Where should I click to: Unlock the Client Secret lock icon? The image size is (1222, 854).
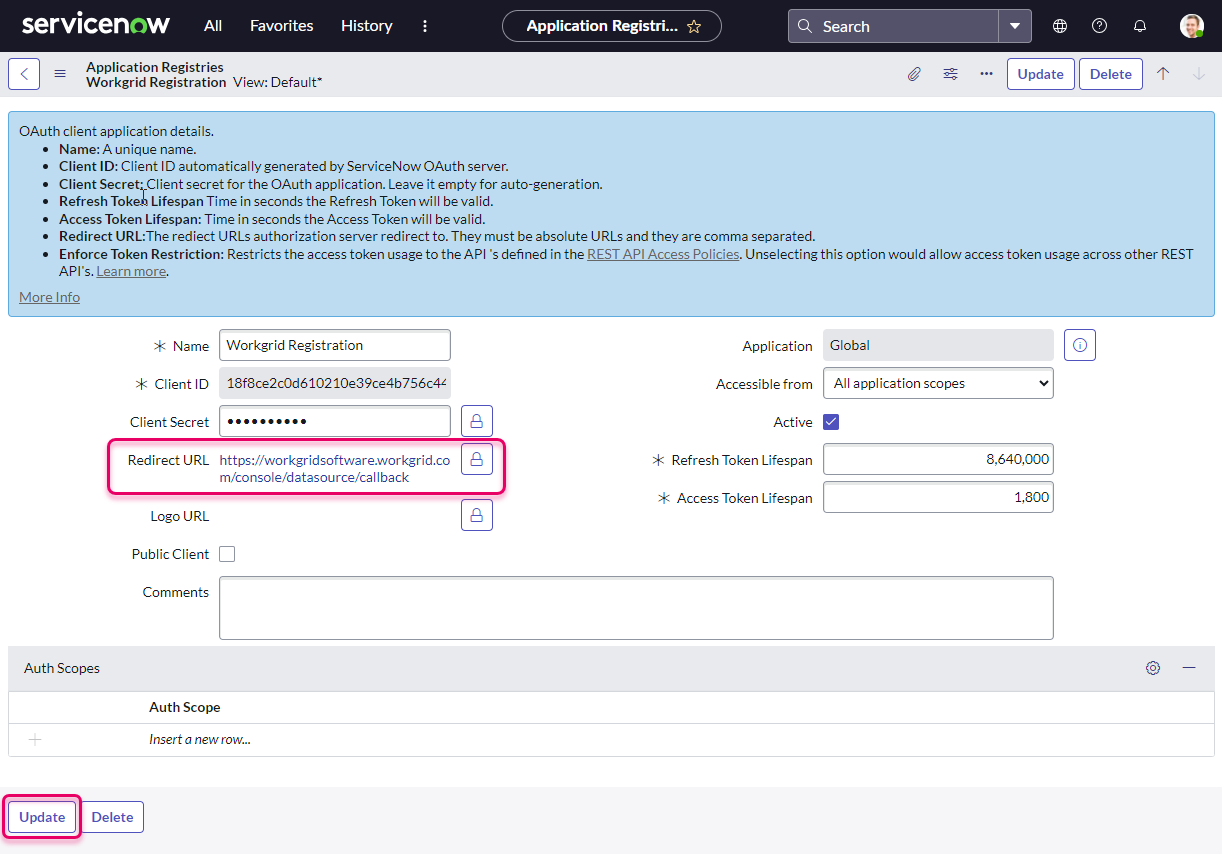[x=477, y=420]
